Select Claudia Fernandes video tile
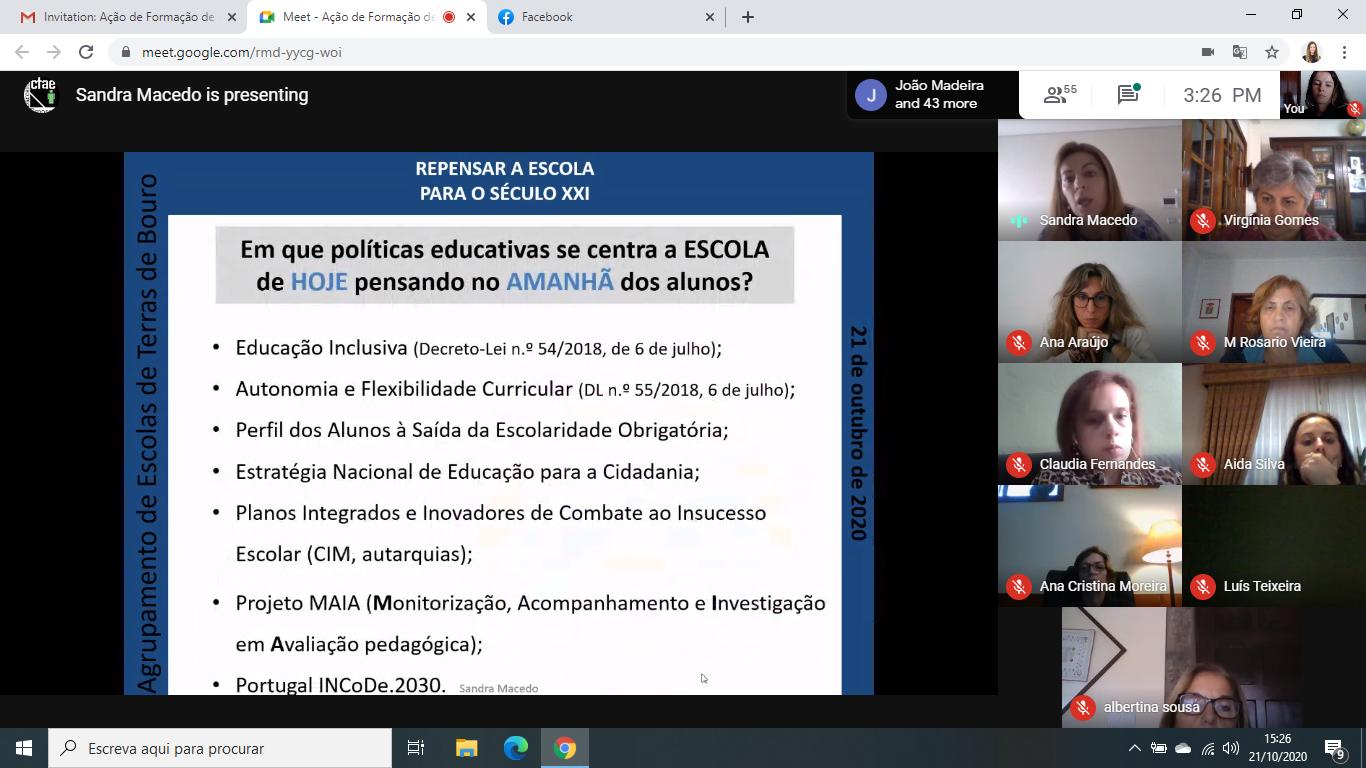This screenshot has height=768, width=1366. [x=1089, y=423]
